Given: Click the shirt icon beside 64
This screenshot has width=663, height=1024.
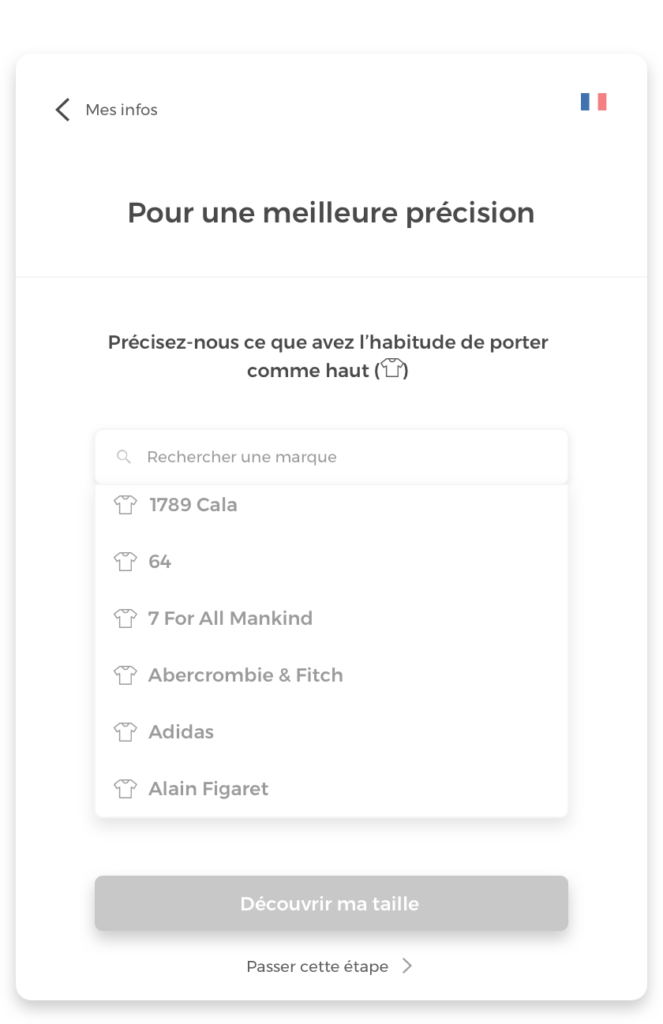Looking at the screenshot, I should point(125,562).
